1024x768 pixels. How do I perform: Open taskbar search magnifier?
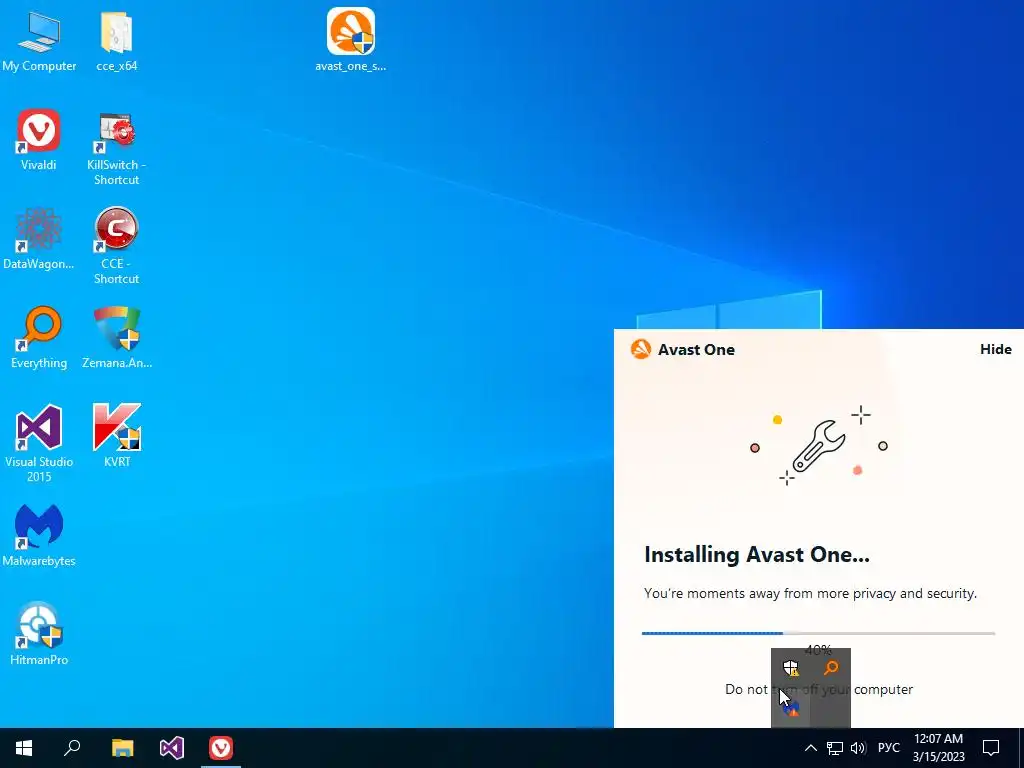pos(72,748)
